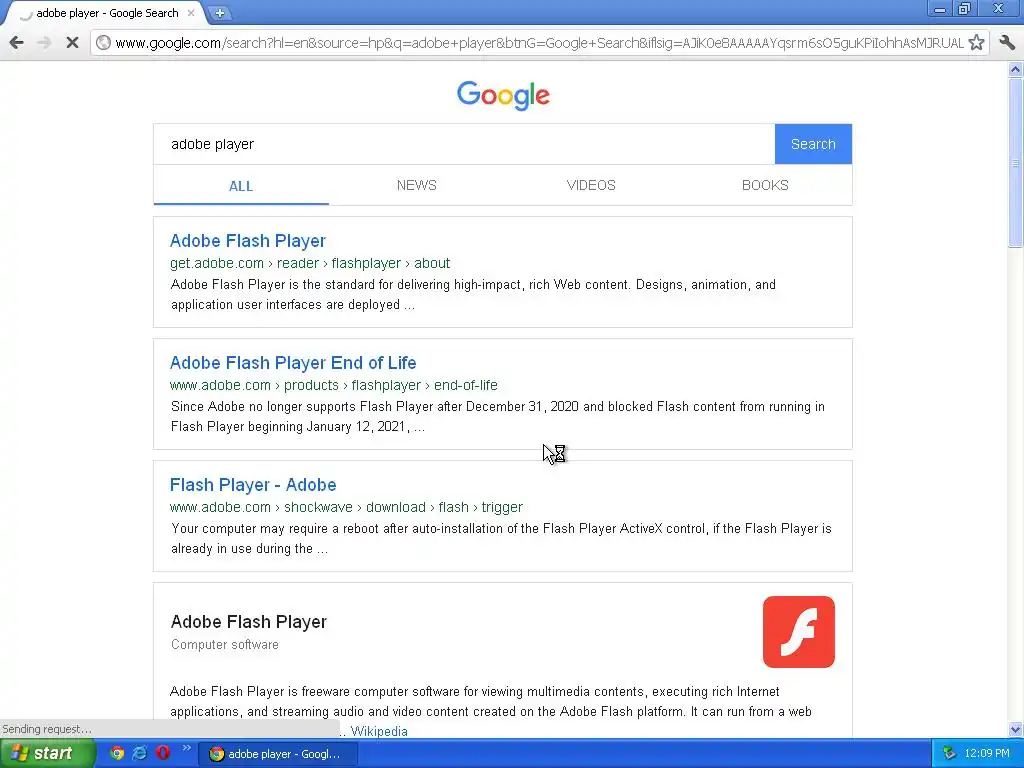This screenshot has width=1024, height=768.
Task: Select the adobe player taskbar button
Action: [278, 754]
